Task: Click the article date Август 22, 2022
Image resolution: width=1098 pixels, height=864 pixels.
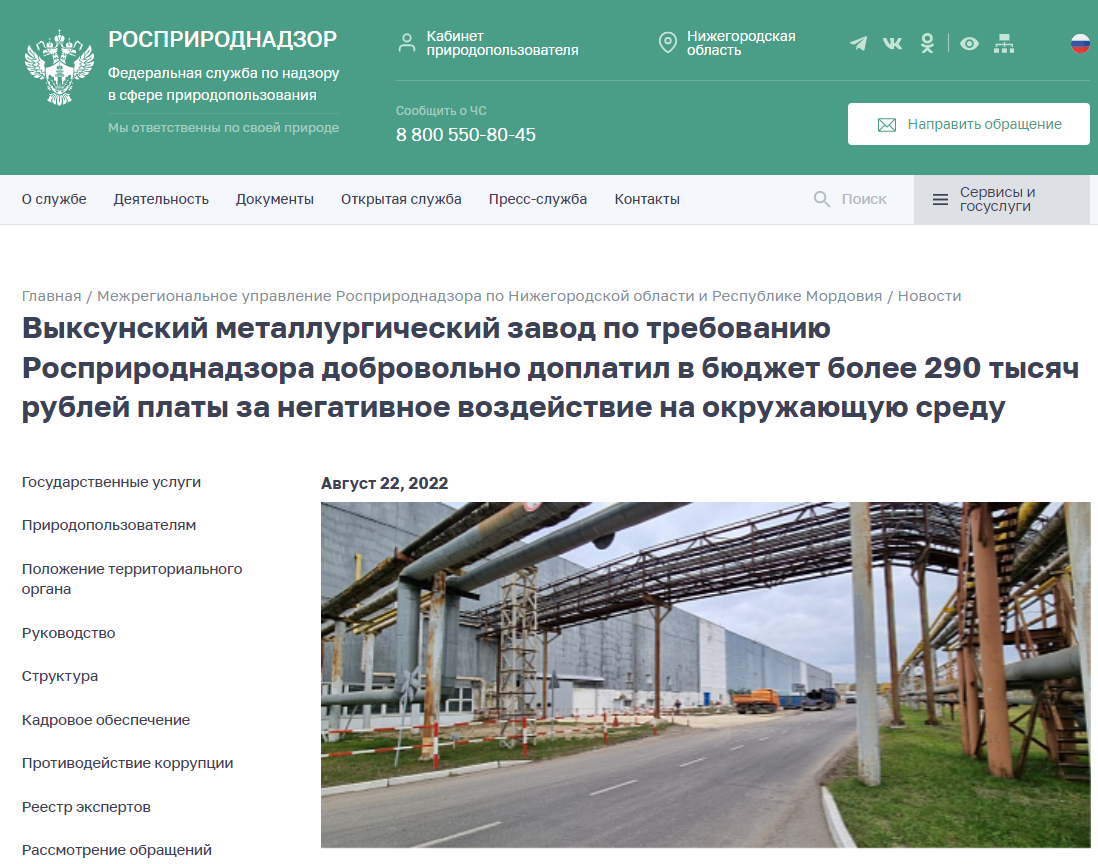Action: (384, 484)
